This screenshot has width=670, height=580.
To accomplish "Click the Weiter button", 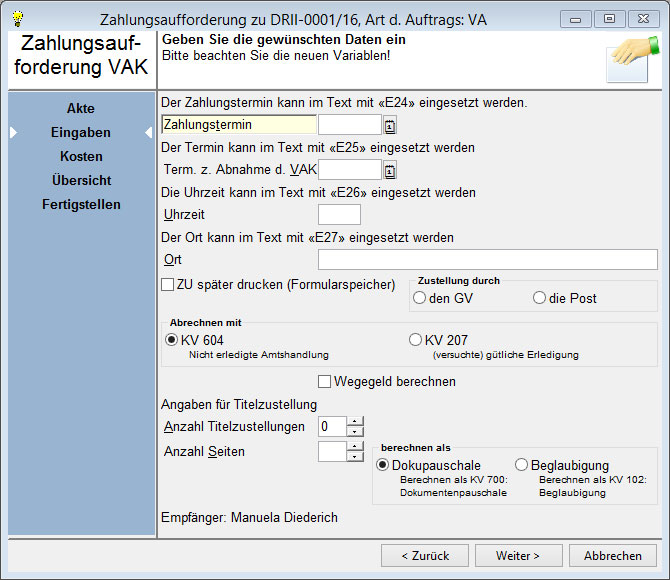I will coord(518,555).
